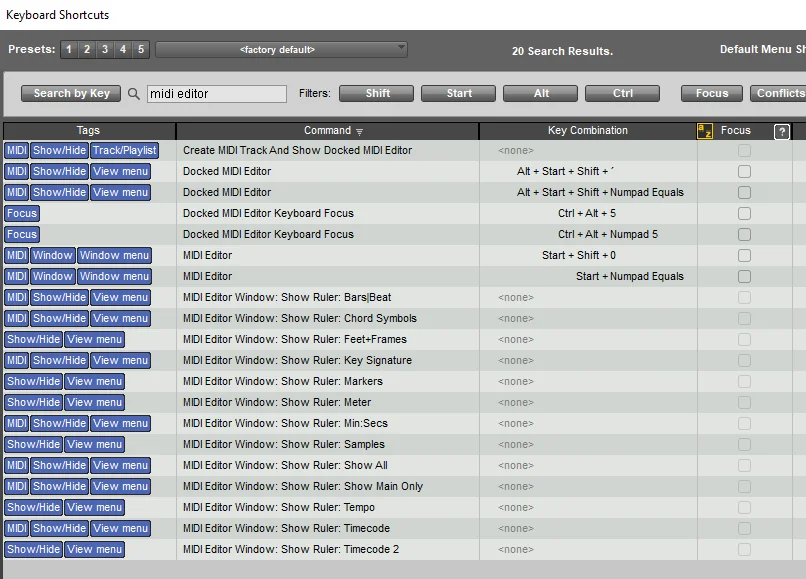Click MIDI tag on Show Ruler: Bars|Beat row
This screenshot has width=806, height=579.
tap(16, 297)
